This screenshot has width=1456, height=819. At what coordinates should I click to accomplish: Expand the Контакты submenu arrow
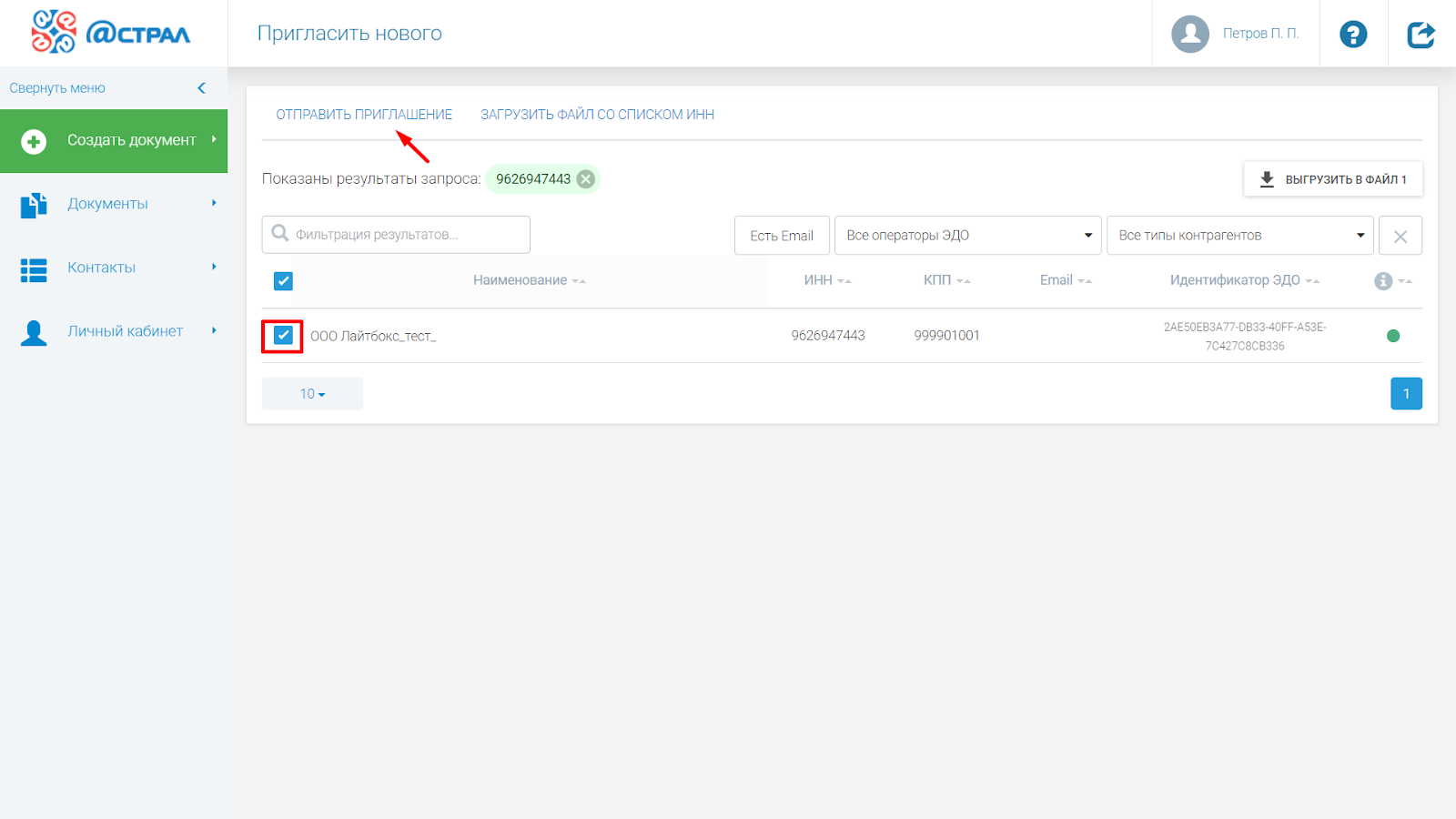214,267
